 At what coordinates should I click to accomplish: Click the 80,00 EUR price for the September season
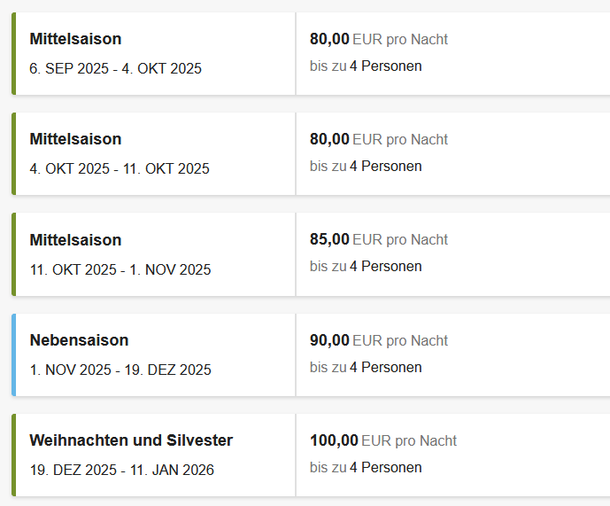[379, 40]
